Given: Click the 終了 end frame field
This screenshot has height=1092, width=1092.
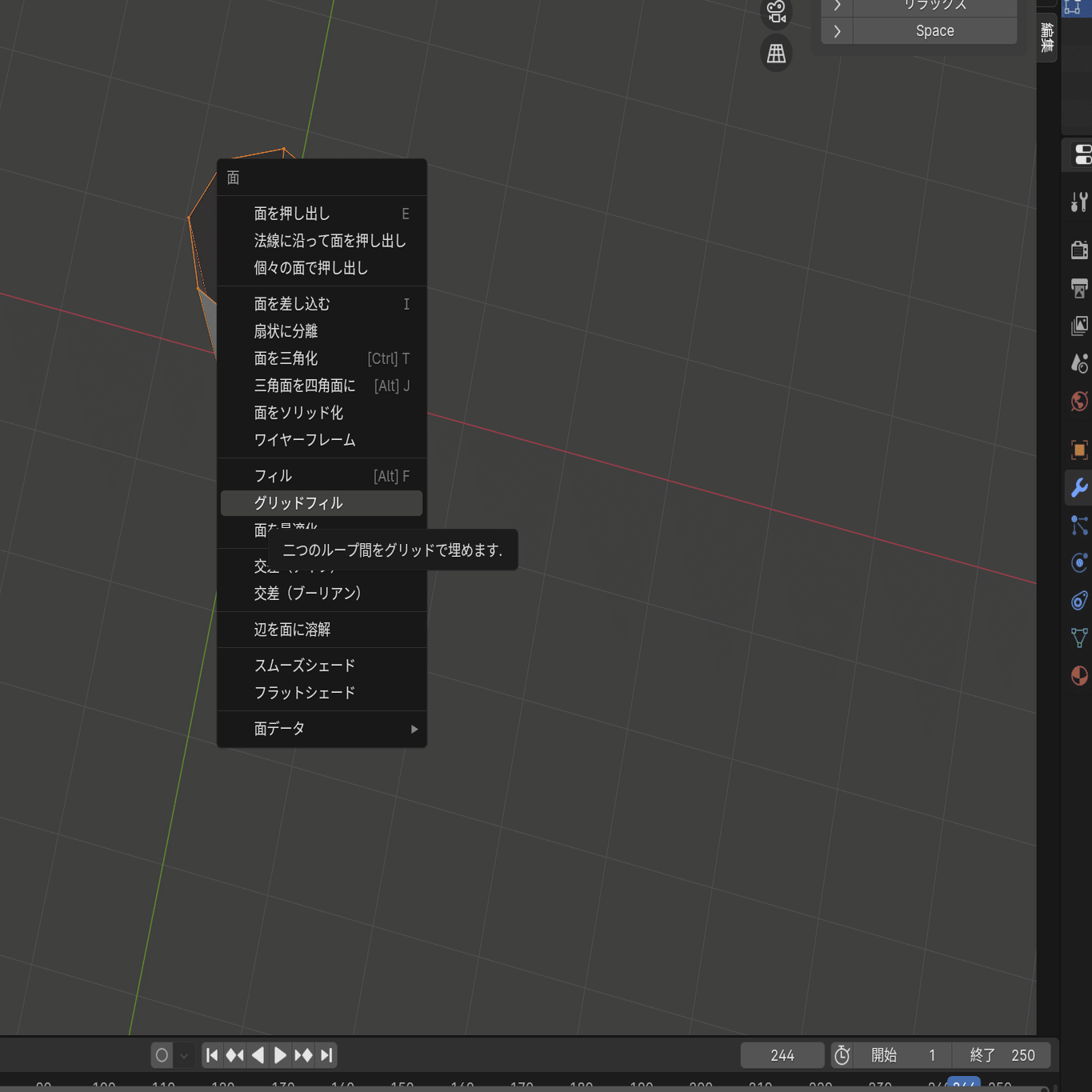Looking at the screenshot, I should click(1001, 1055).
